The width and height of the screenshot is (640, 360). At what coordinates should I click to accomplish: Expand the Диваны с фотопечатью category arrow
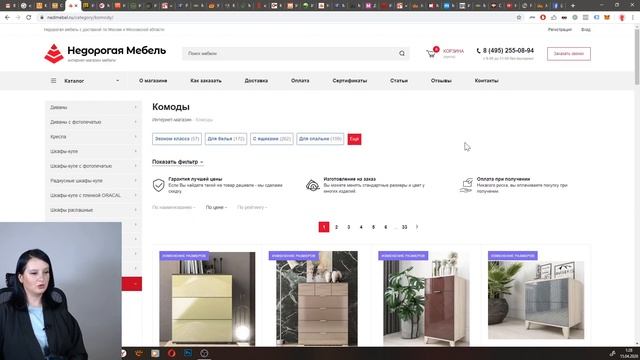click(x=136, y=122)
